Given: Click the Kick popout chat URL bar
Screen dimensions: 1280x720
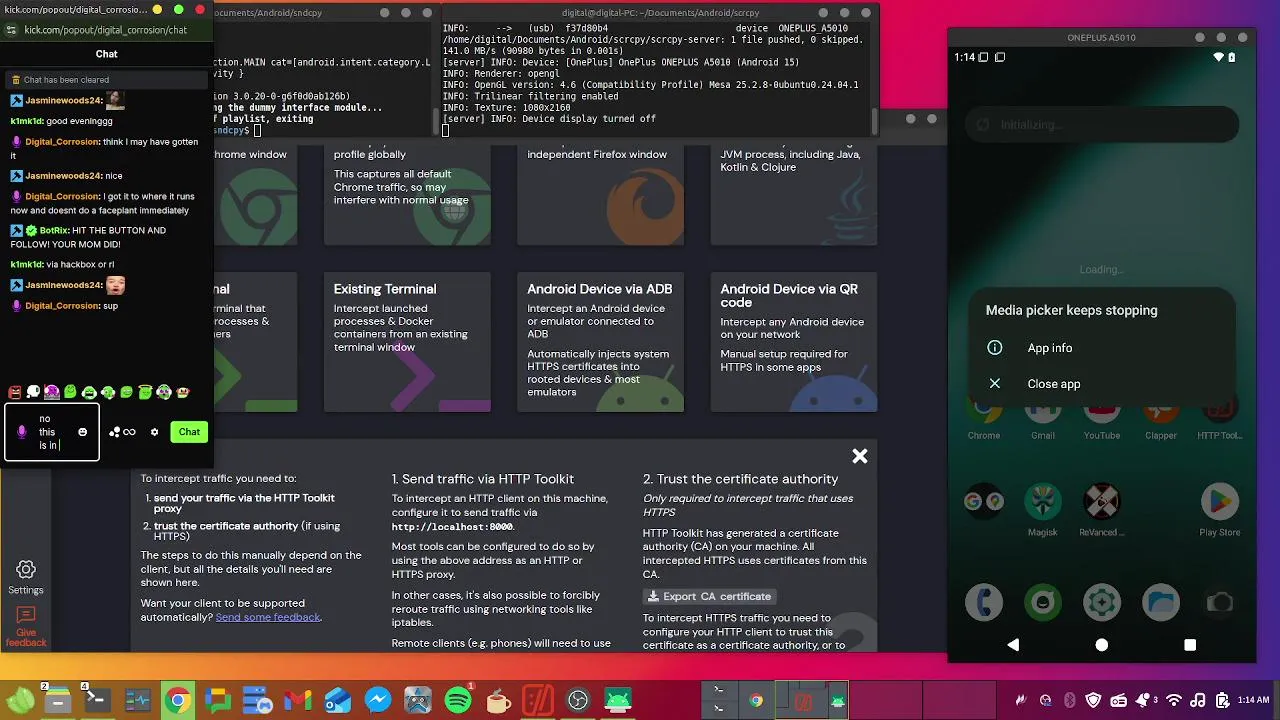Looking at the screenshot, I should click(x=105, y=30).
